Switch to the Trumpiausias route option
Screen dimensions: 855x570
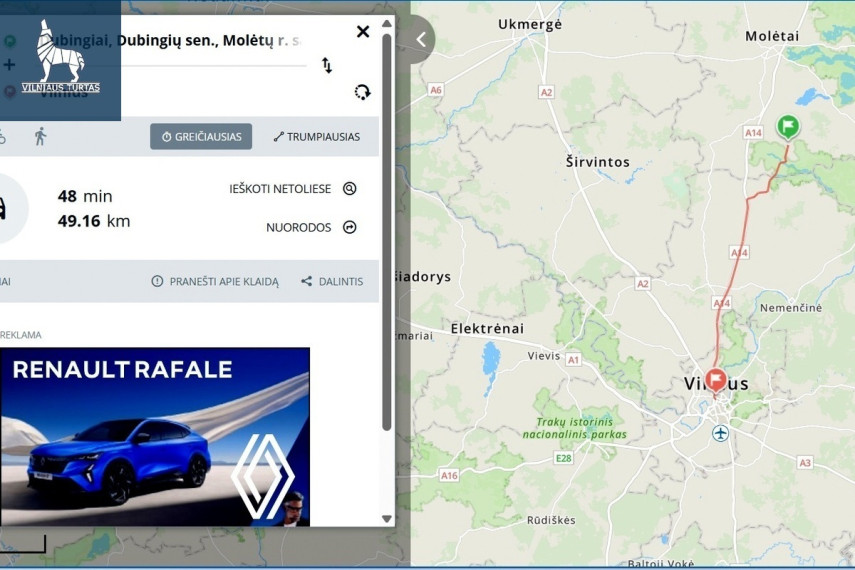[x=317, y=136]
